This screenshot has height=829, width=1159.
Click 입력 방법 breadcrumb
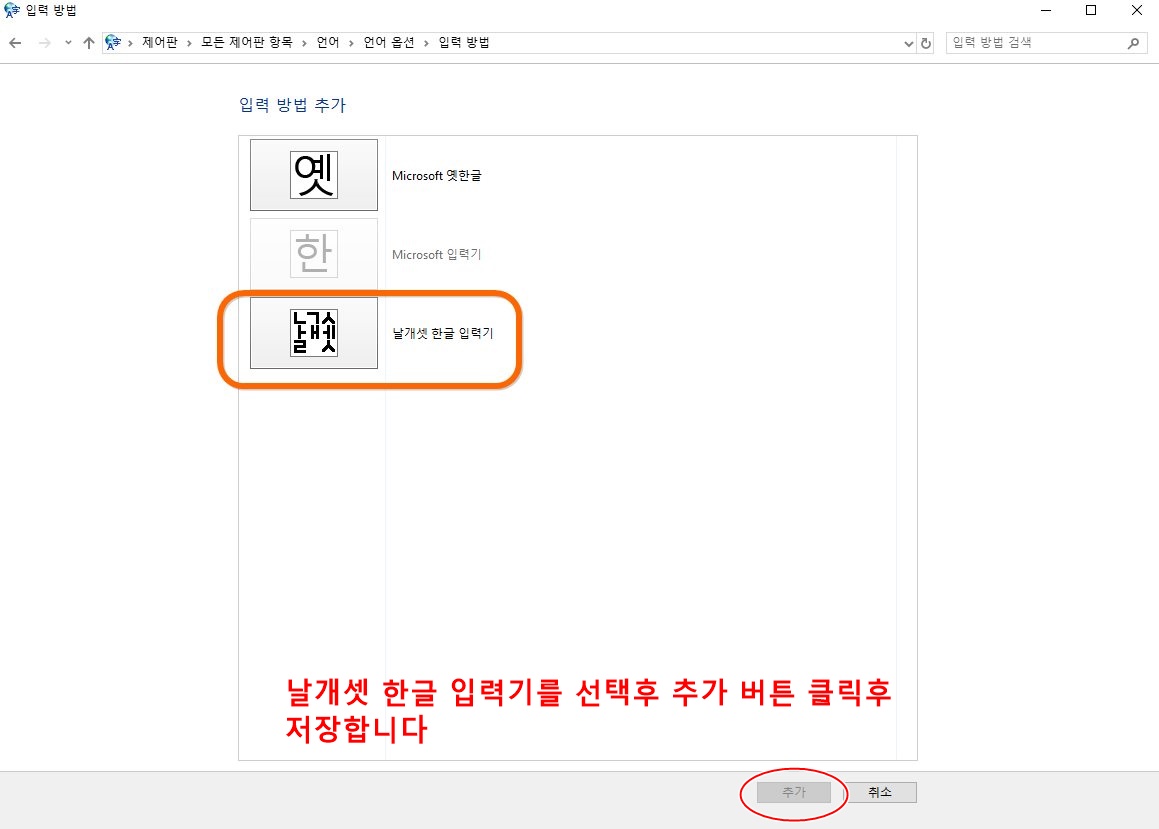pyautogui.click(x=464, y=42)
